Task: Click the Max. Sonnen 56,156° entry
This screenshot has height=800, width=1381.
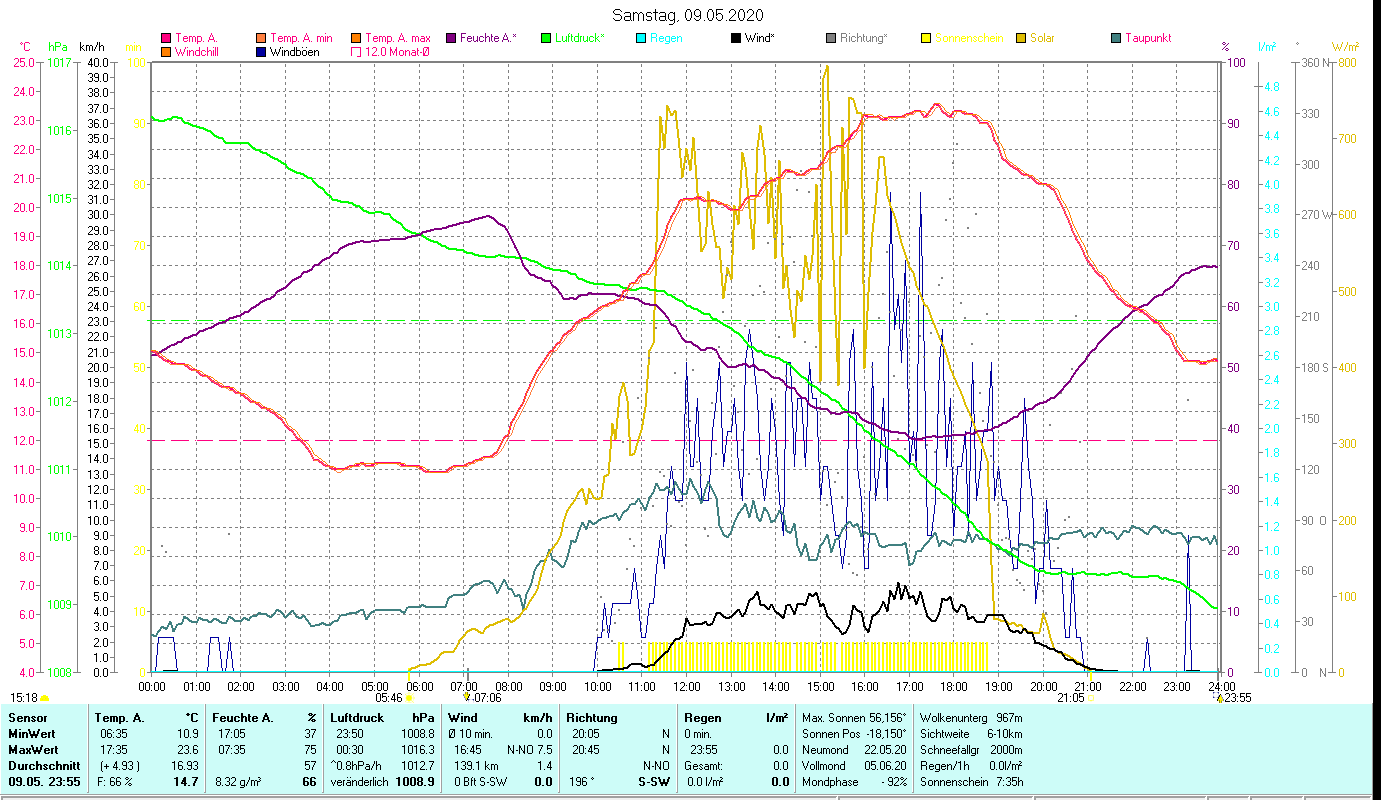Action: (855, 717)
